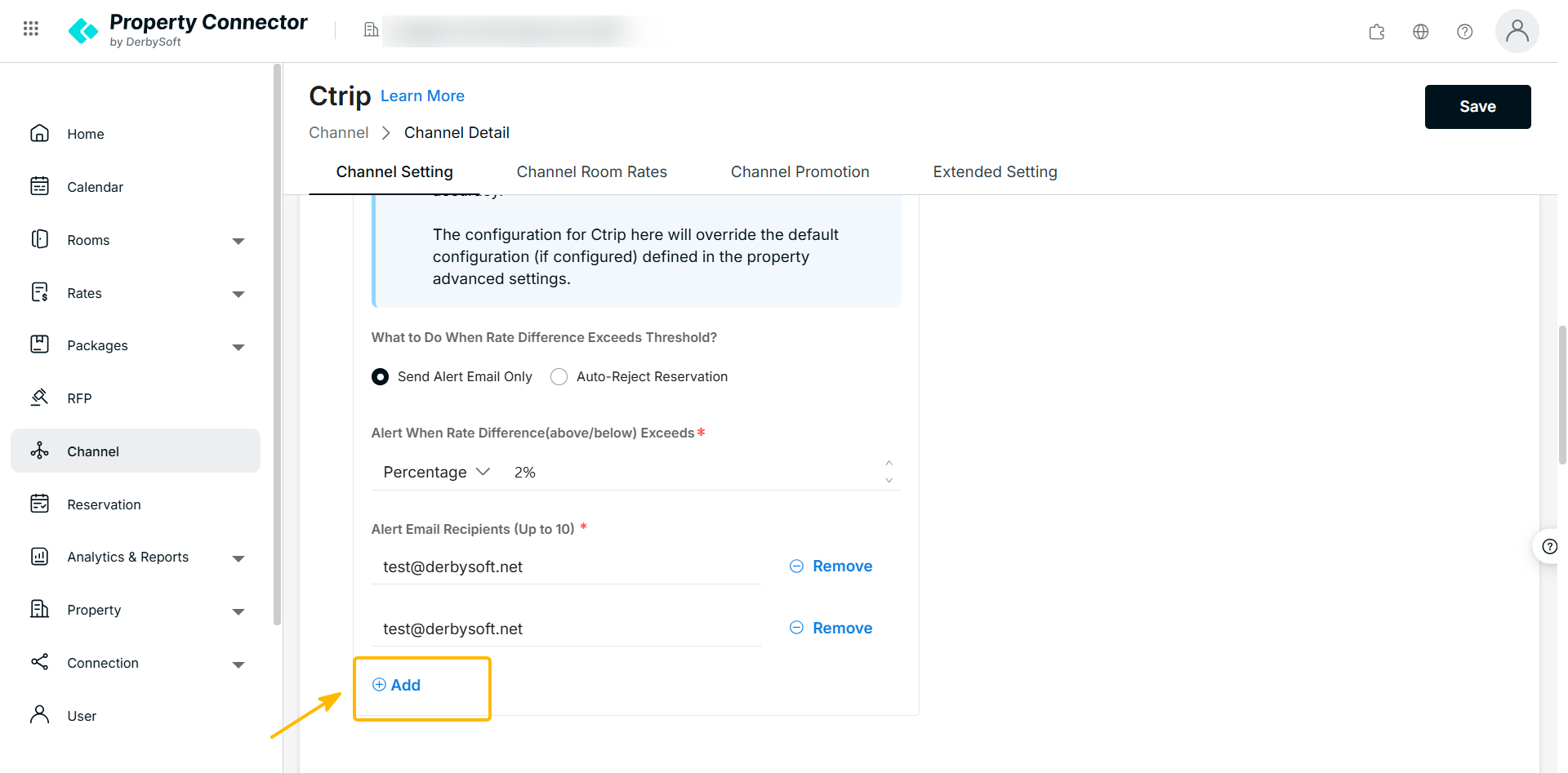Click the property building icon in header
This screenshot has height=773, width=1568.
(x=371, y=30)
